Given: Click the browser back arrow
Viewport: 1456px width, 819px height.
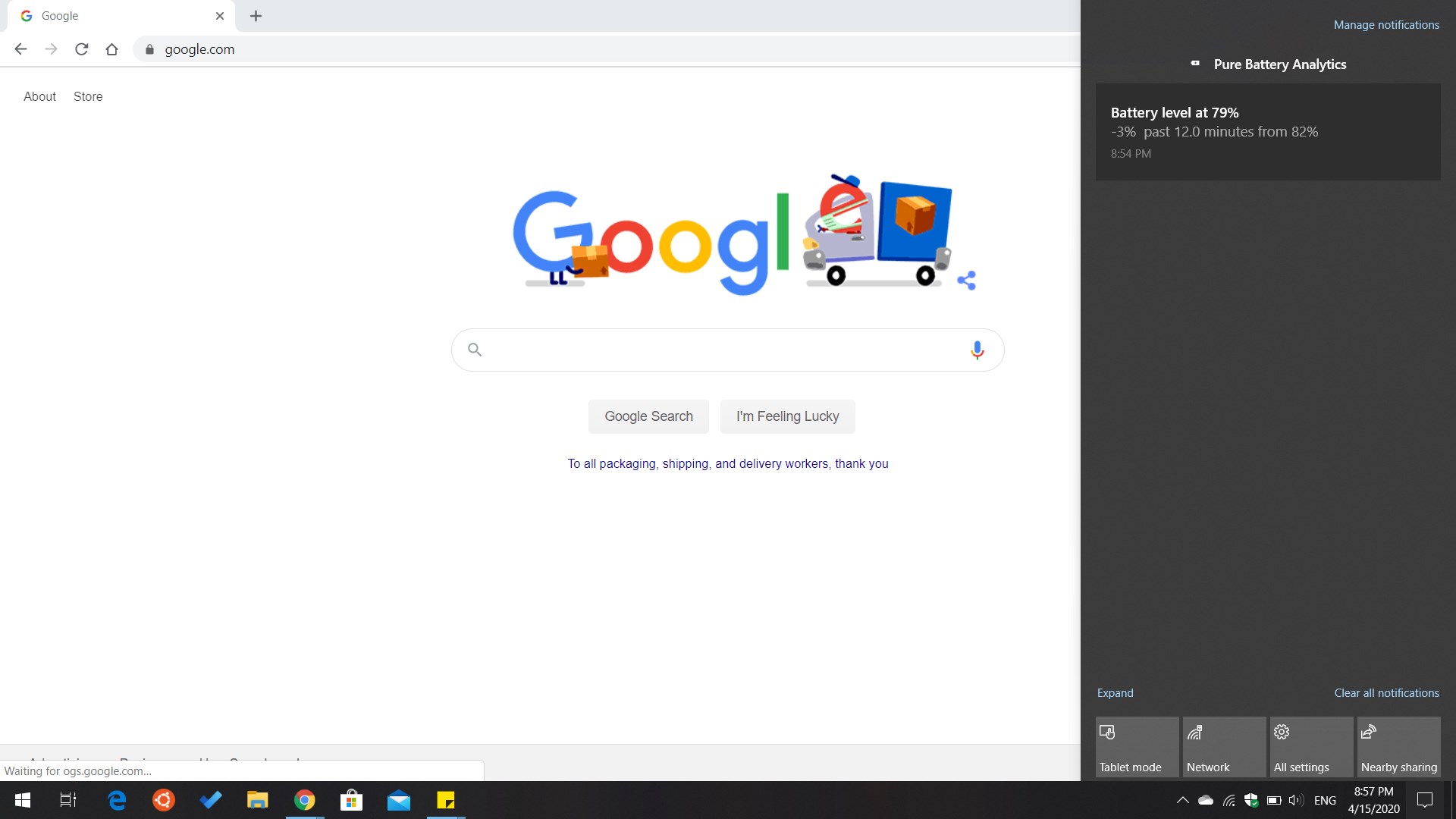Looking at the screenshot, I should 20,49.
